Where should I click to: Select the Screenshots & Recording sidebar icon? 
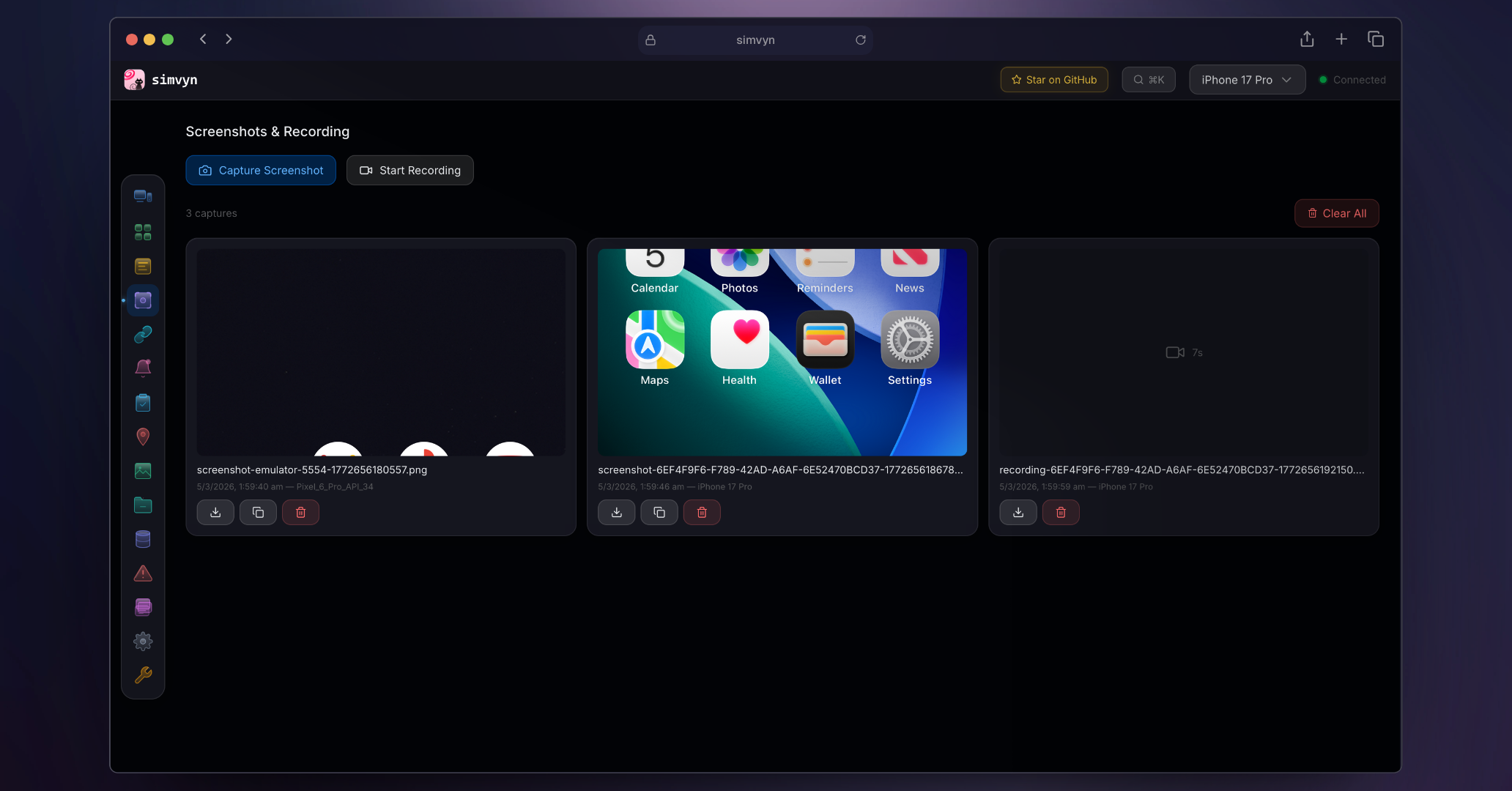tap(143, 300)
